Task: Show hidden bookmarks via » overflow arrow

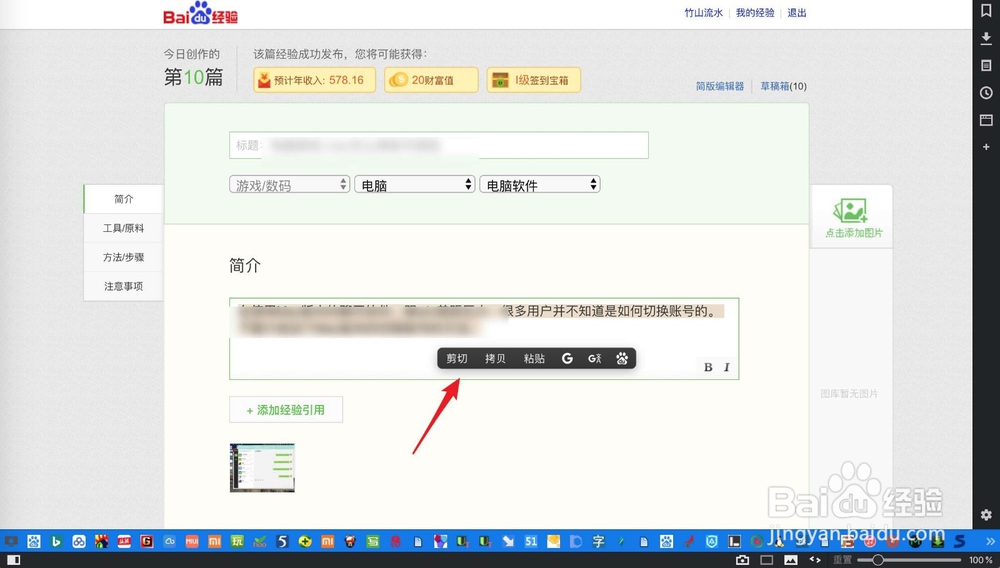Action: (990, 542)
